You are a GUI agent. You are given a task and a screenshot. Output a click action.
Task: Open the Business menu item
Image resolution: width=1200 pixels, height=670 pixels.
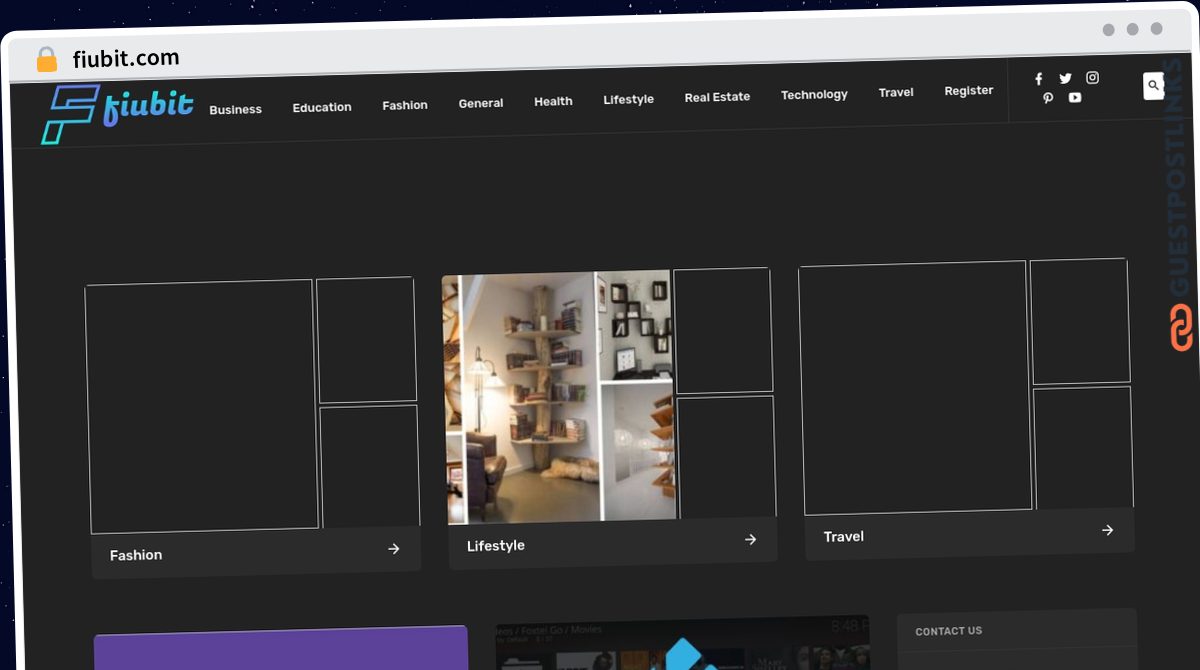[235, 109]
